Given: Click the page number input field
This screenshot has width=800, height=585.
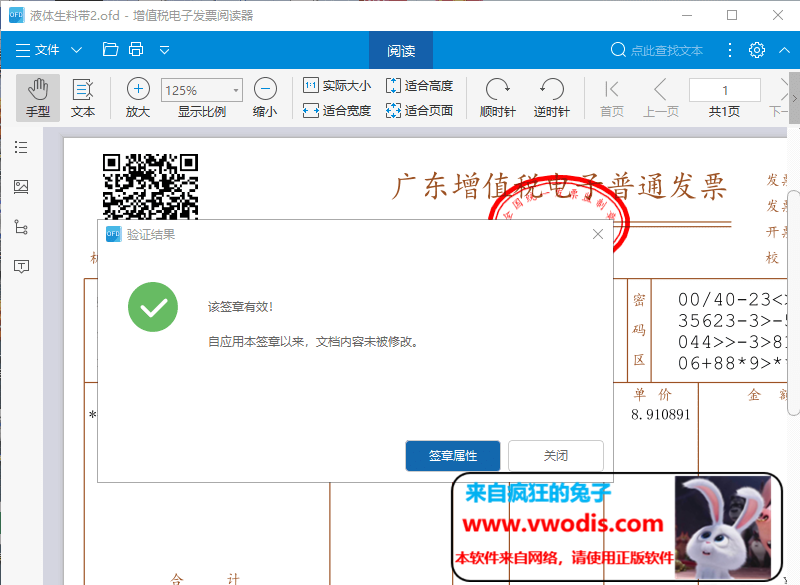Looking at the screenshot, I should click(725, 90).
